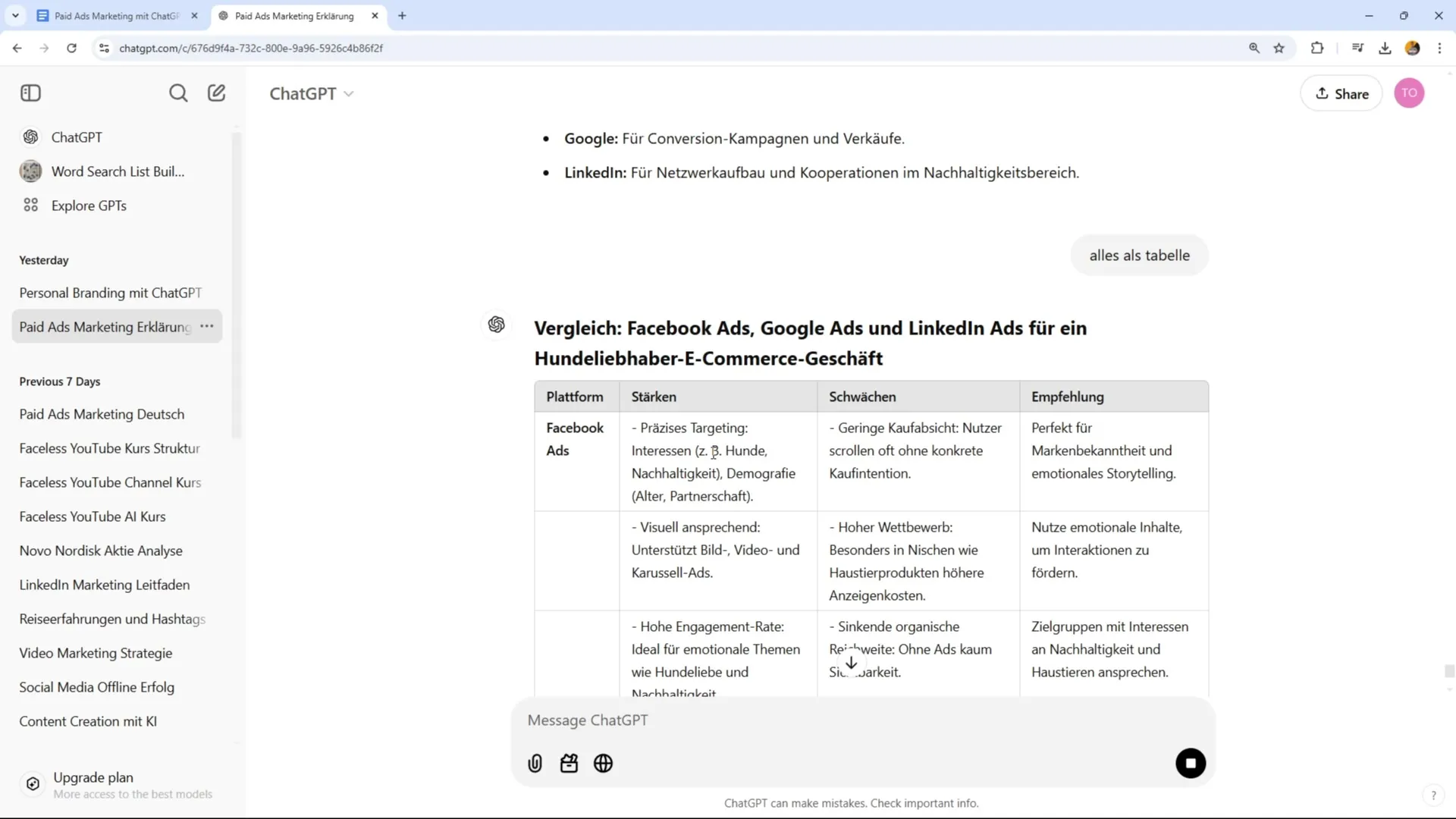View site information icon in address bar
The width and height of the screenshot is (1456, 819).
[105, 48]
